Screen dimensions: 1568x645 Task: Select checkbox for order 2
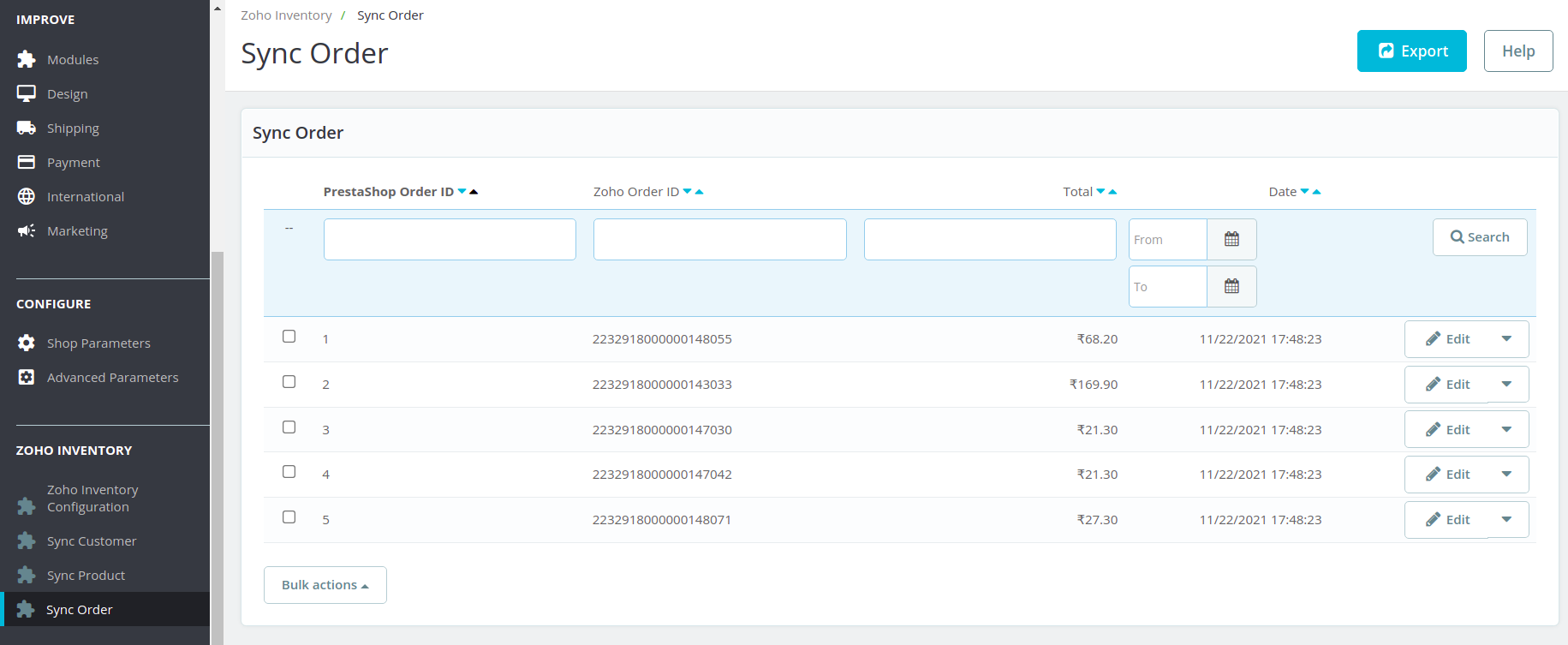289,382
